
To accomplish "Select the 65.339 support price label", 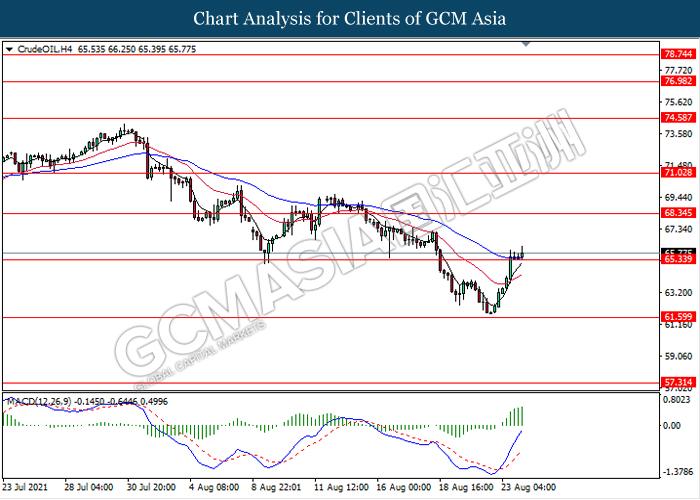I will [x=678, y=259].
